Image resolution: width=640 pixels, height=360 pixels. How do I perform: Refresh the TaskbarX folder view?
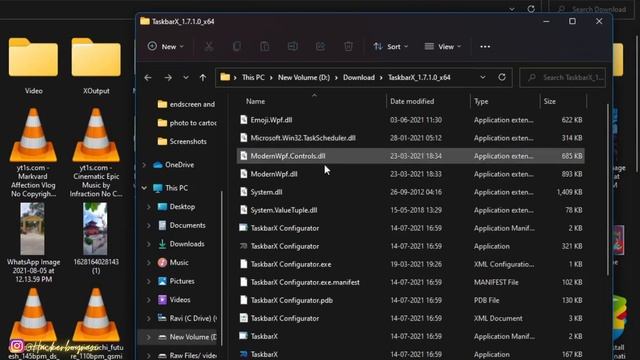(502, 77)
